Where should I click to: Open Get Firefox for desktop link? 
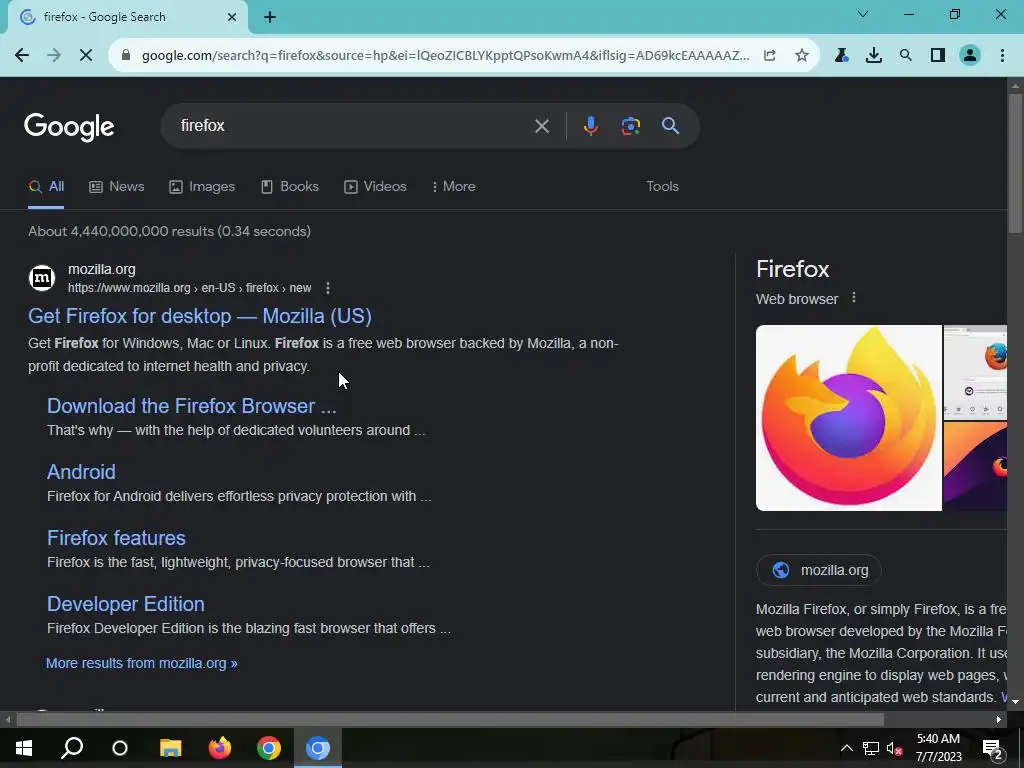(x=200, y=316)
